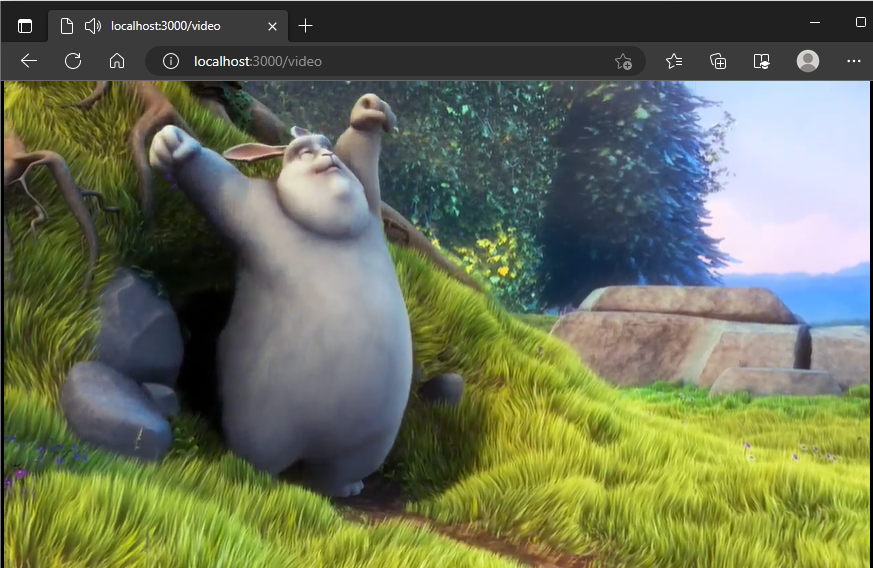Add this page to favorites
Viewport: 873px width, 568px height.
[623, 61]
